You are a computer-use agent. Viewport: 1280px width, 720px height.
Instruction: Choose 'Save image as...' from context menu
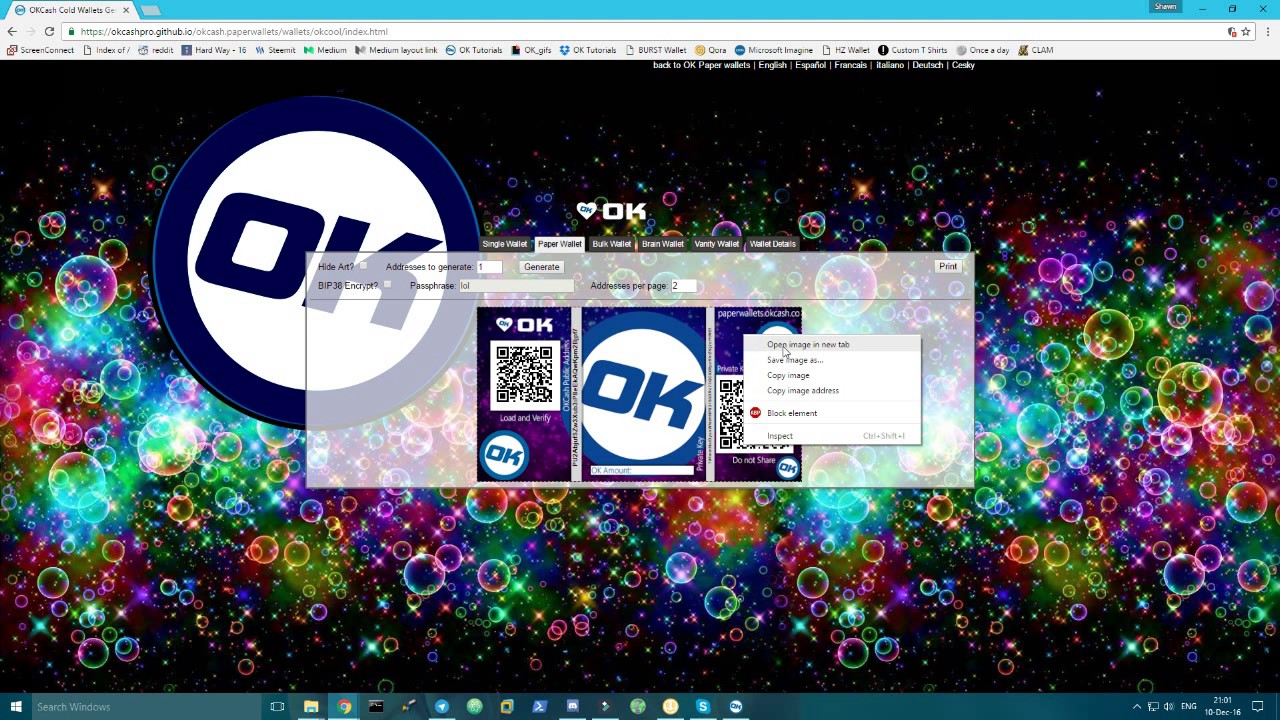(832, 360)
